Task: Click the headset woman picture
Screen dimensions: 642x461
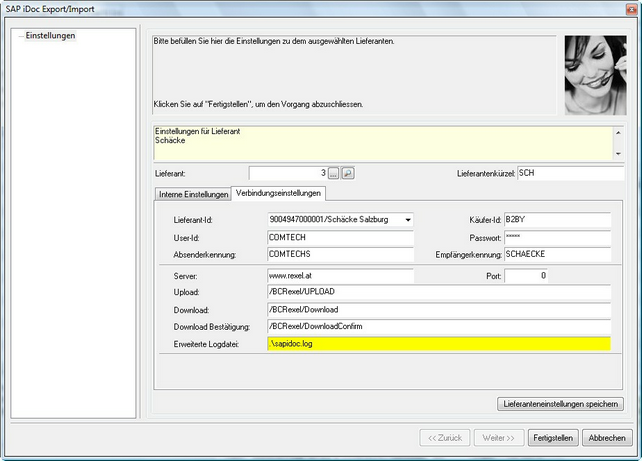Action: coord(595,75)
